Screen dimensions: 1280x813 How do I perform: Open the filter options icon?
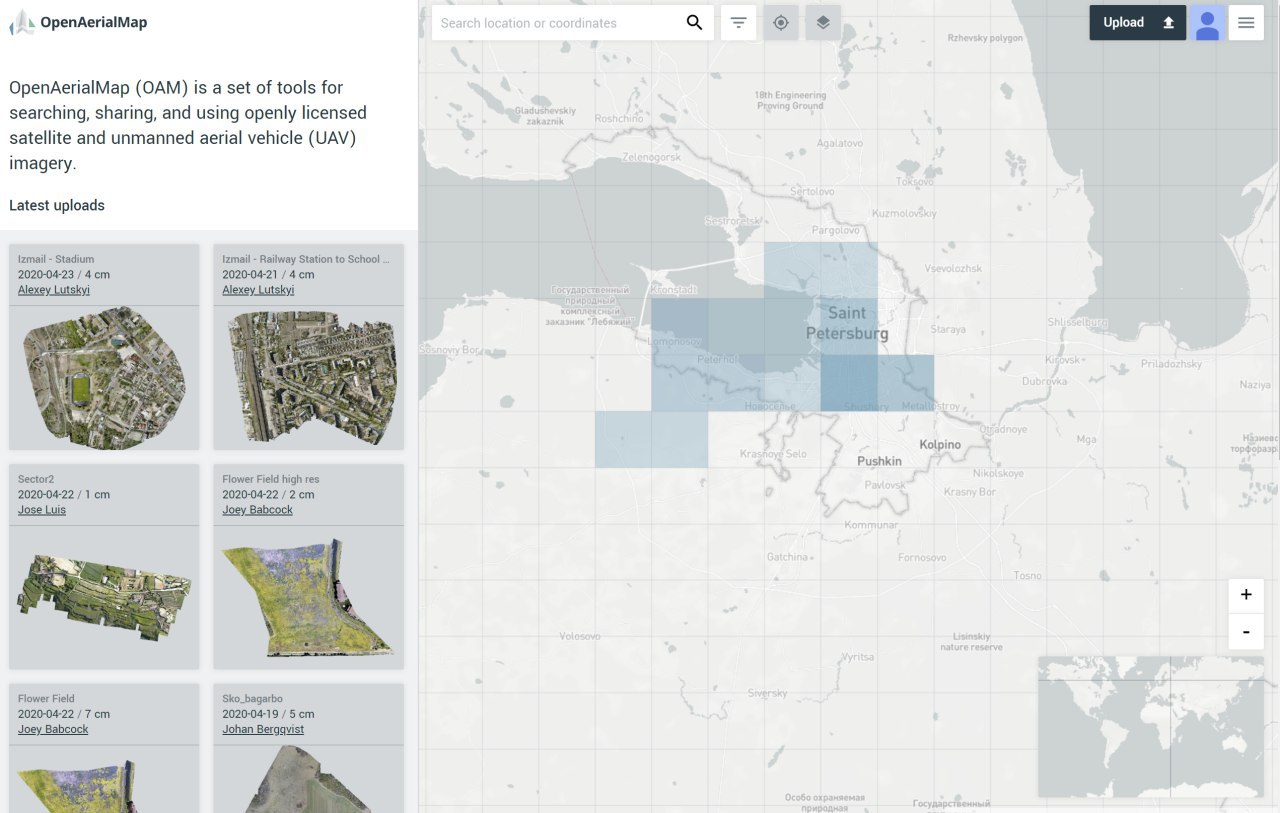click(x=739, y=22)
